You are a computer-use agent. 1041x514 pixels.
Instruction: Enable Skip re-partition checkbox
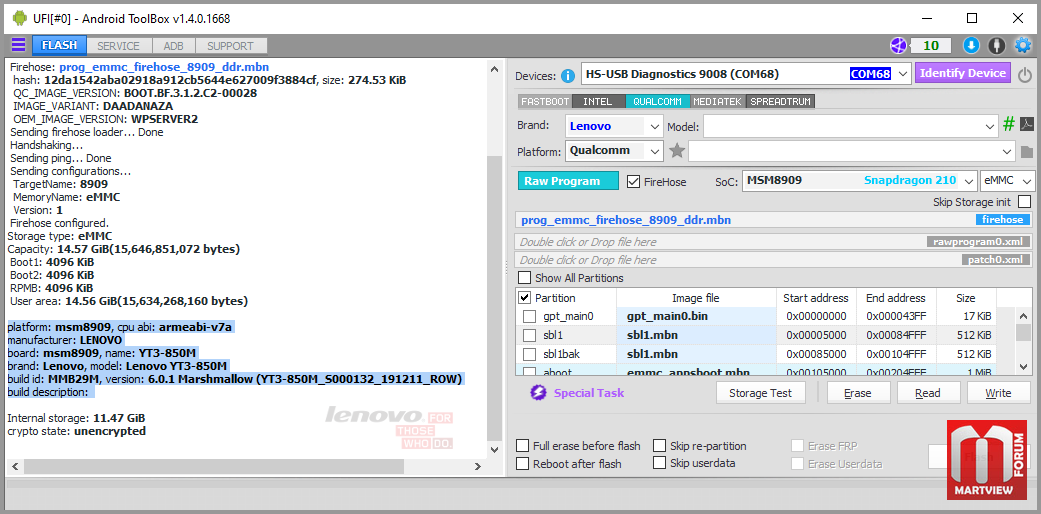[659, 446]
